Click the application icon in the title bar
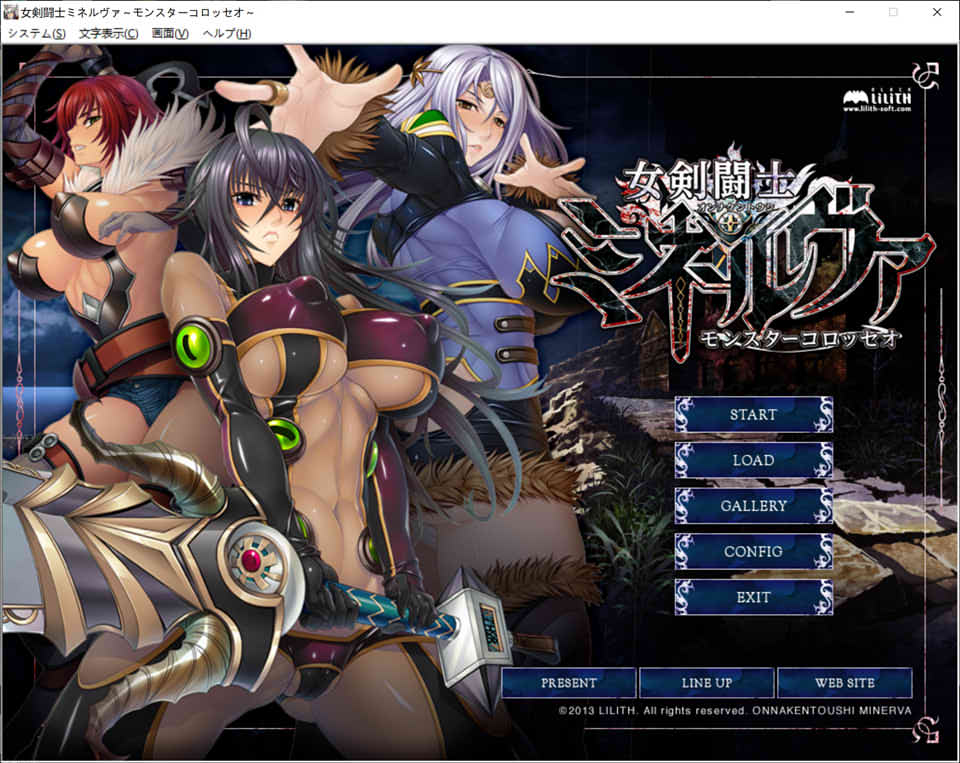960x763 pixels. (10, 12)
